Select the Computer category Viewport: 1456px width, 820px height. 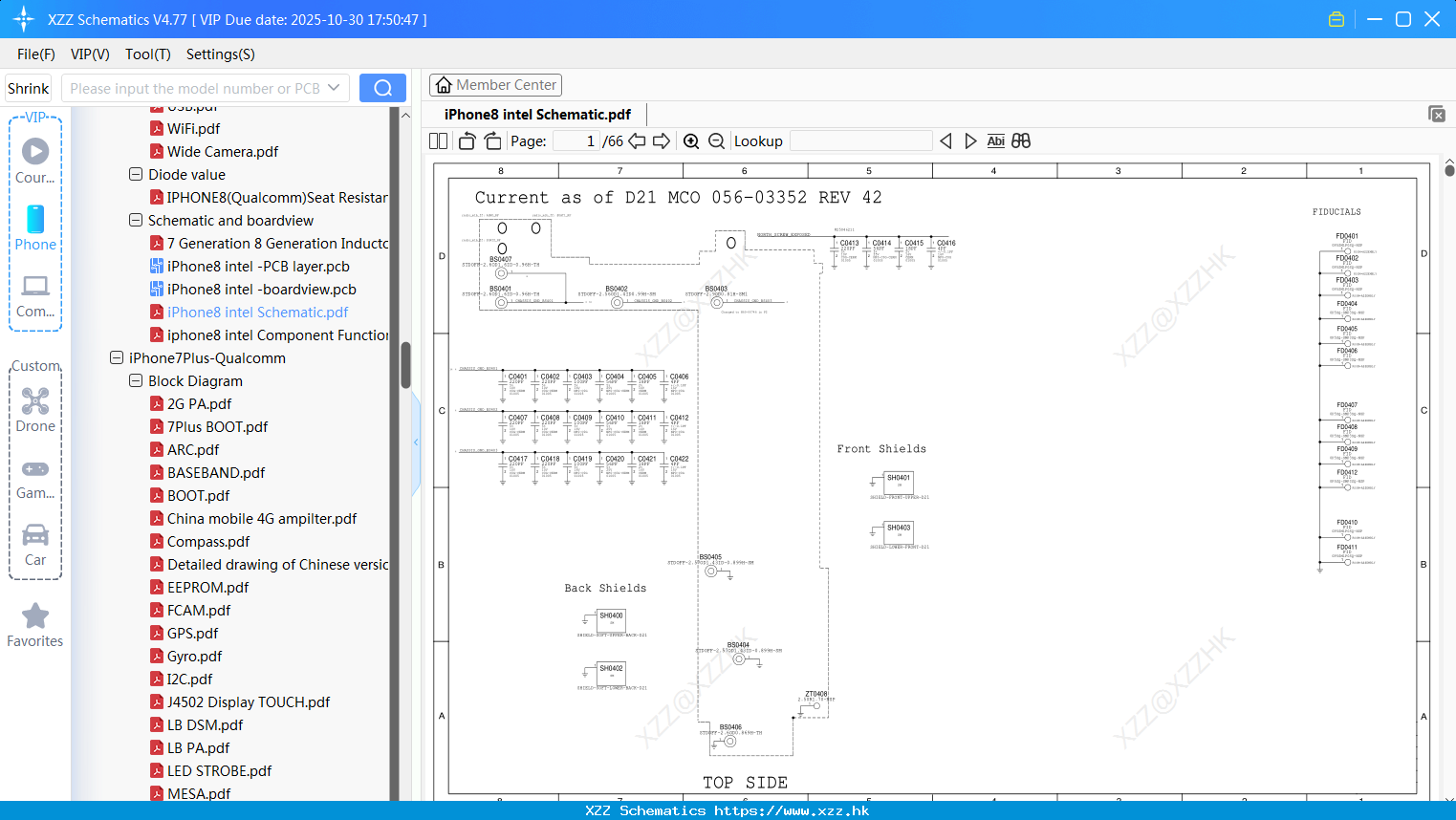tap(35, 295)
